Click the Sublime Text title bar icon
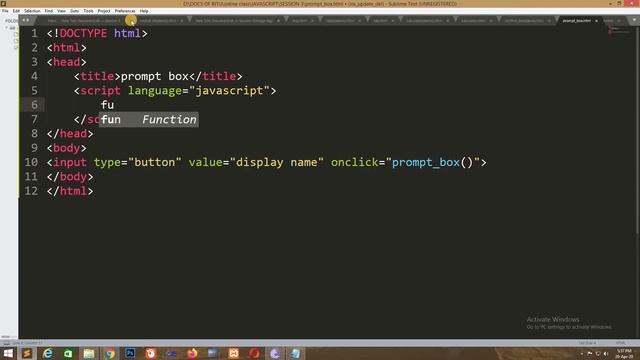The width and height of the screenshot is (640, 360). point(3,3)
